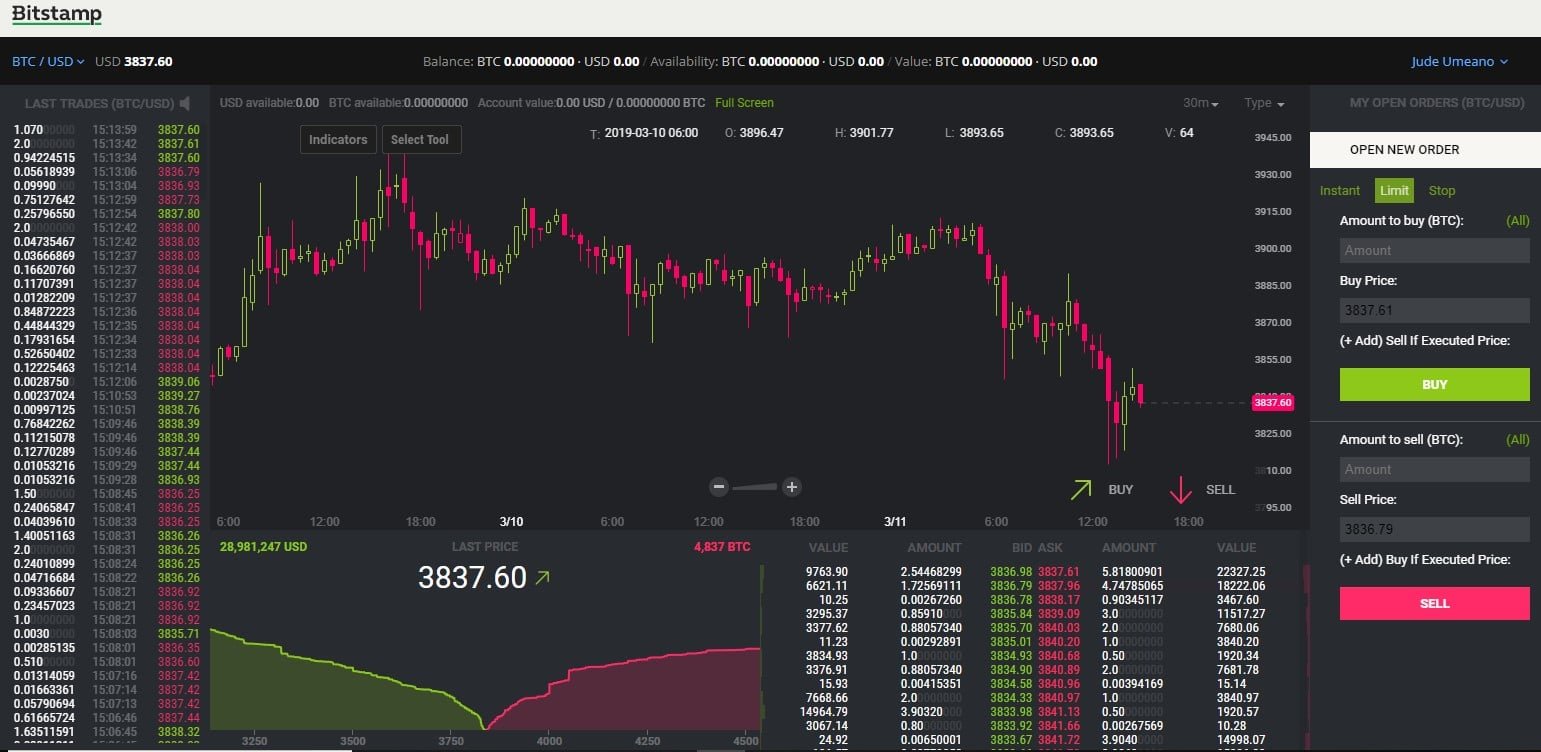The height and width of the screenshot is (752, 1541).
Task: Click (All) next to Amount to buy
Action: (x=1517, y=220)
